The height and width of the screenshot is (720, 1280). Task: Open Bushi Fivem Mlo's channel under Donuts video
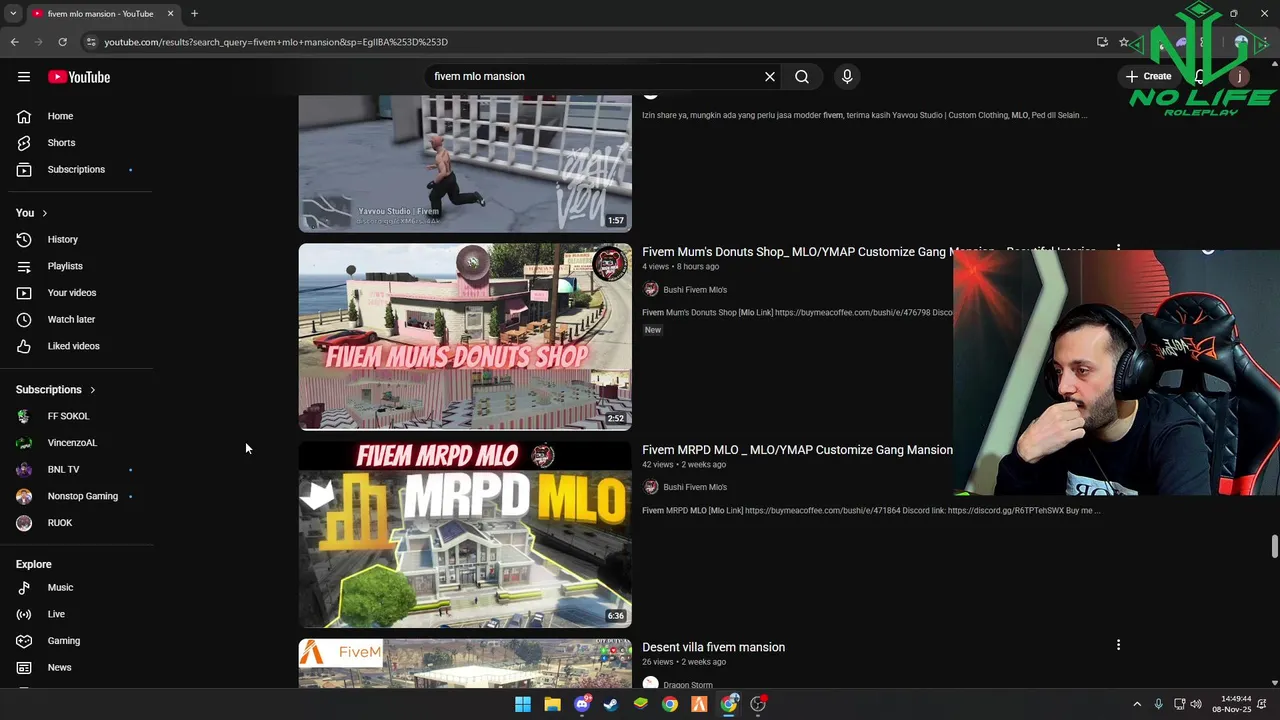point(695,290)
